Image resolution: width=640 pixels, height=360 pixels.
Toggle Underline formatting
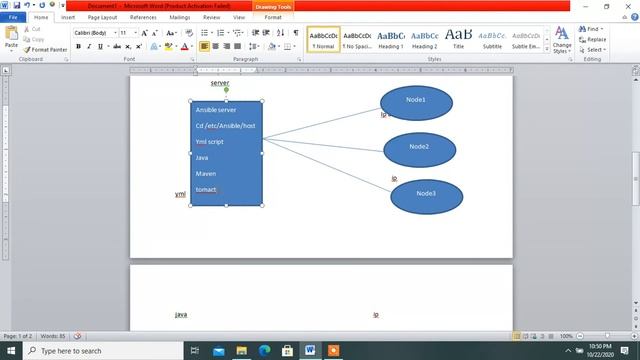[100, 47]
